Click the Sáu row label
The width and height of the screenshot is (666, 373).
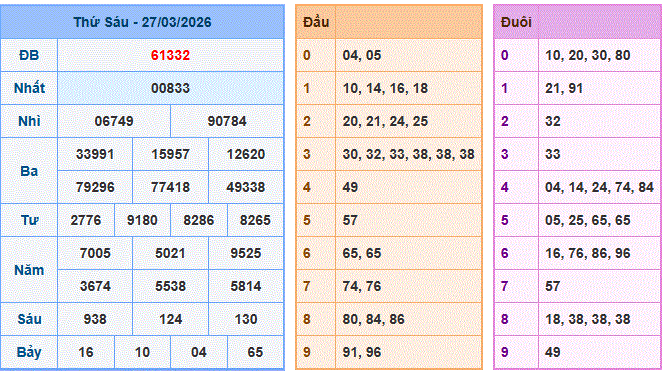tap(29, 319)
